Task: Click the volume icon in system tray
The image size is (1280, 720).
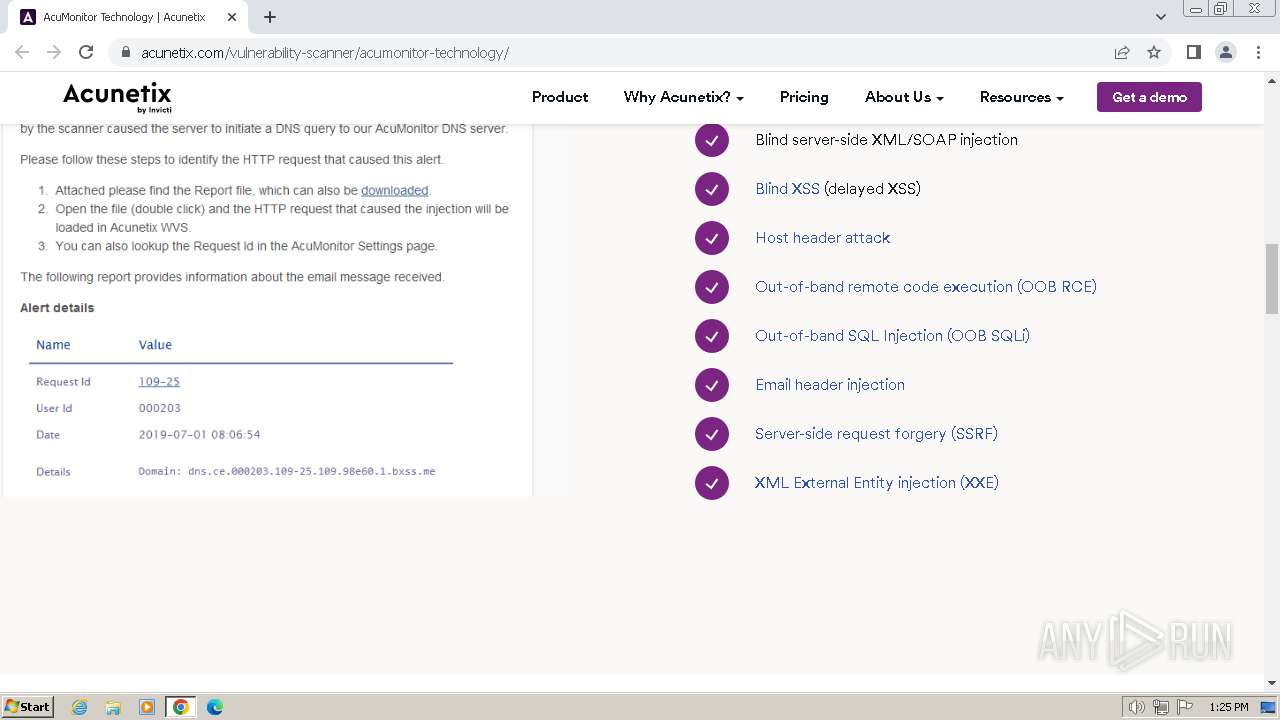Action: point(1136,707)
